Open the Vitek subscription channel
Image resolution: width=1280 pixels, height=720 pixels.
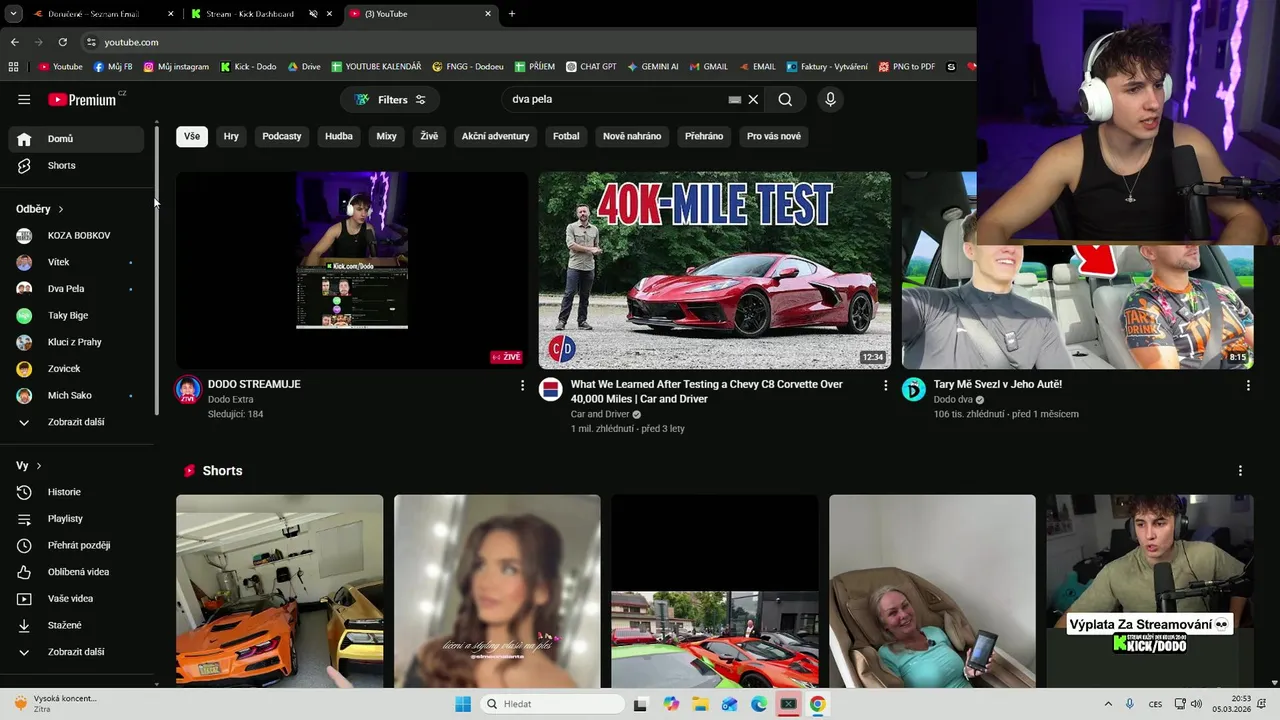point(76,262)
